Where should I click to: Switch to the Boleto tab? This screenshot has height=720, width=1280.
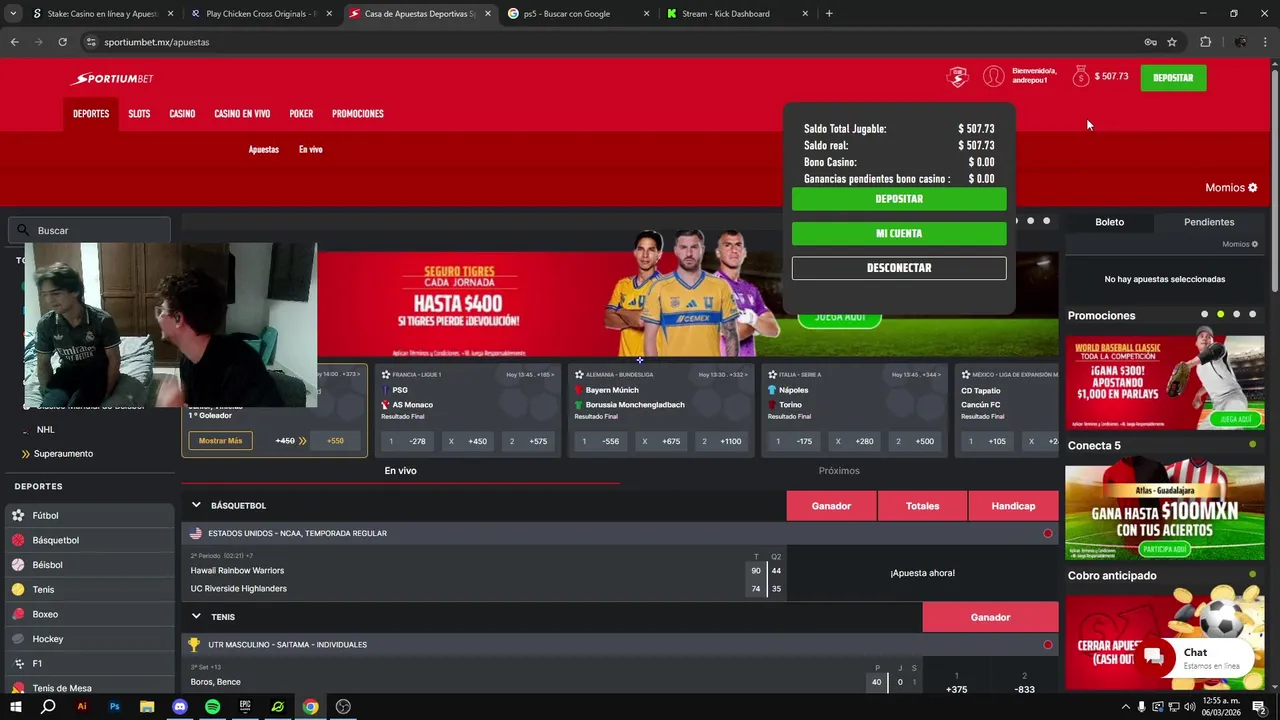point(1109,222)
